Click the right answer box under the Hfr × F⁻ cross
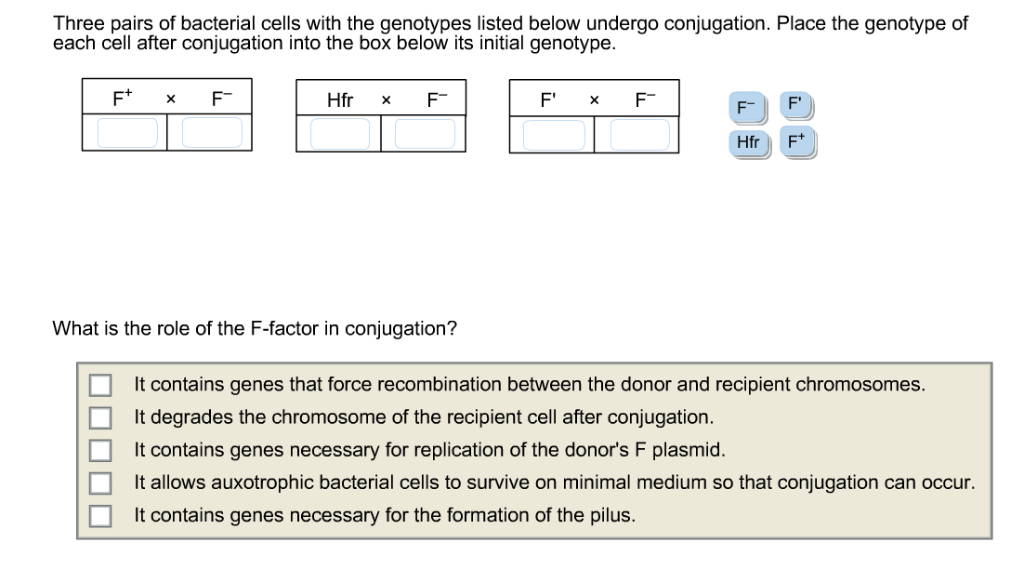Viewport: 1024px width, 582px height. 424,131
